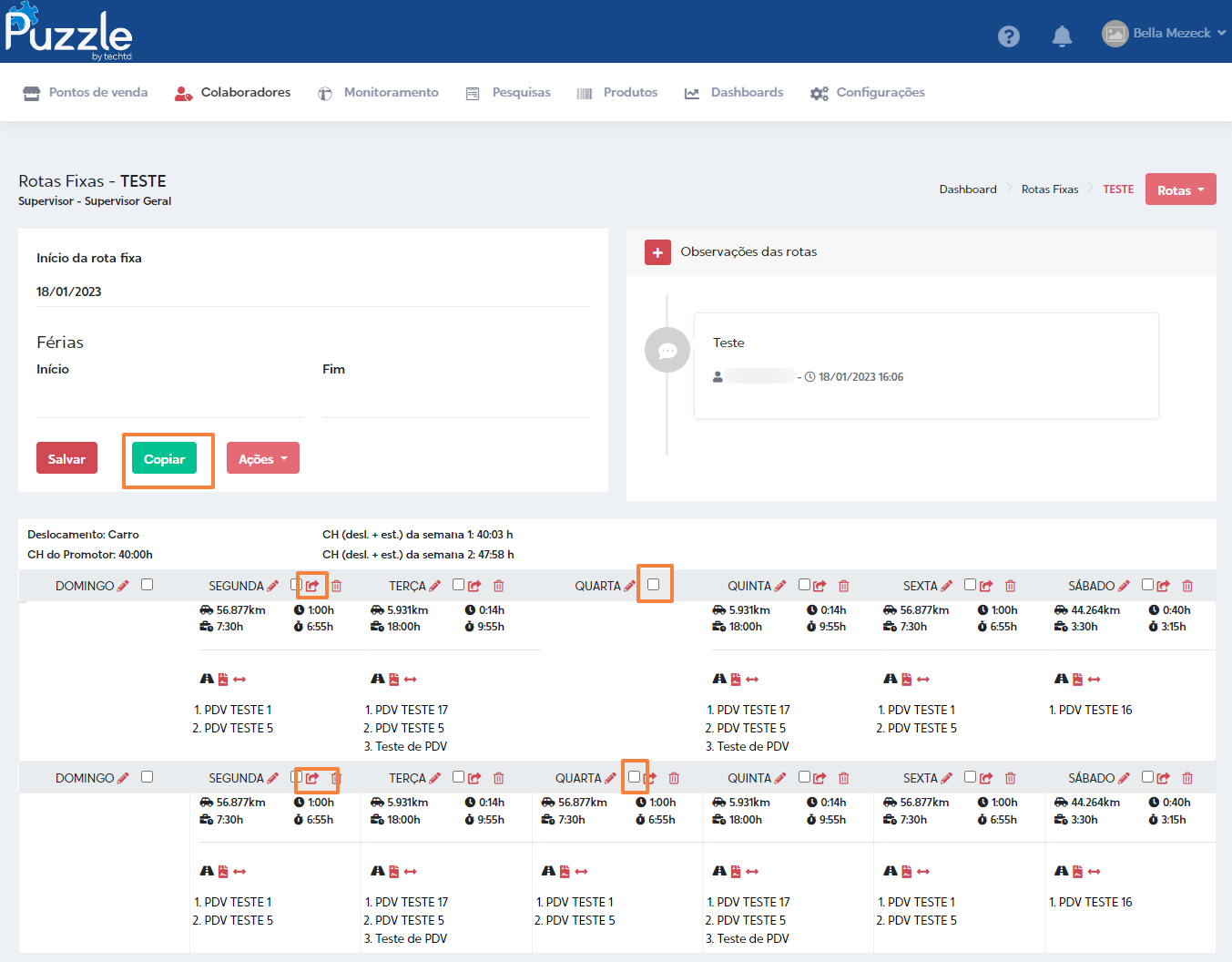Click 'CH do Promotor: 40:00h' text

[90, 555]
